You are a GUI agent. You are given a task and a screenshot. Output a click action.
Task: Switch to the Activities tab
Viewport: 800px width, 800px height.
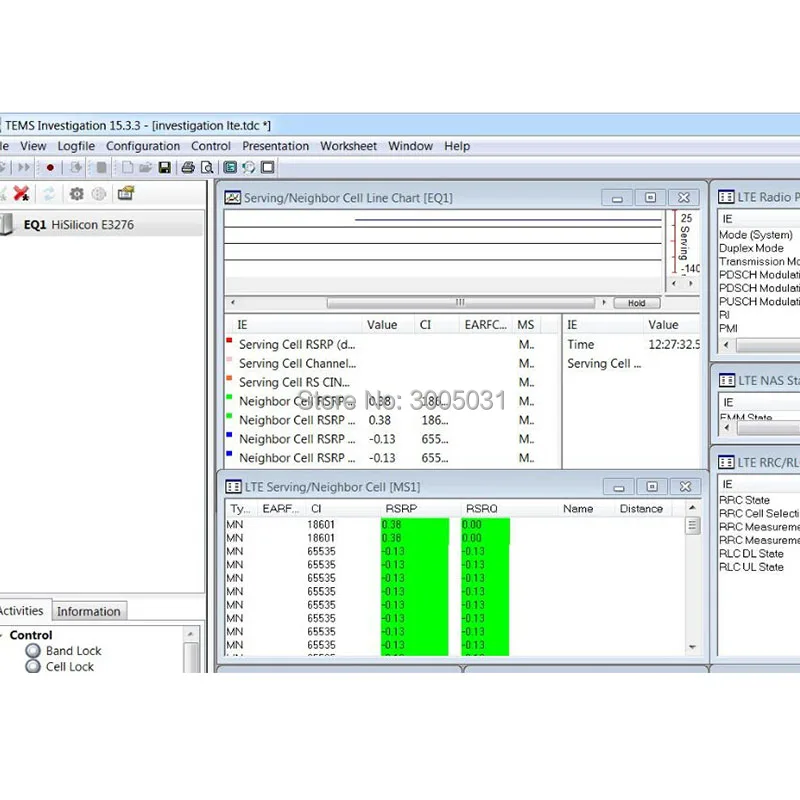tap(22, 610)
